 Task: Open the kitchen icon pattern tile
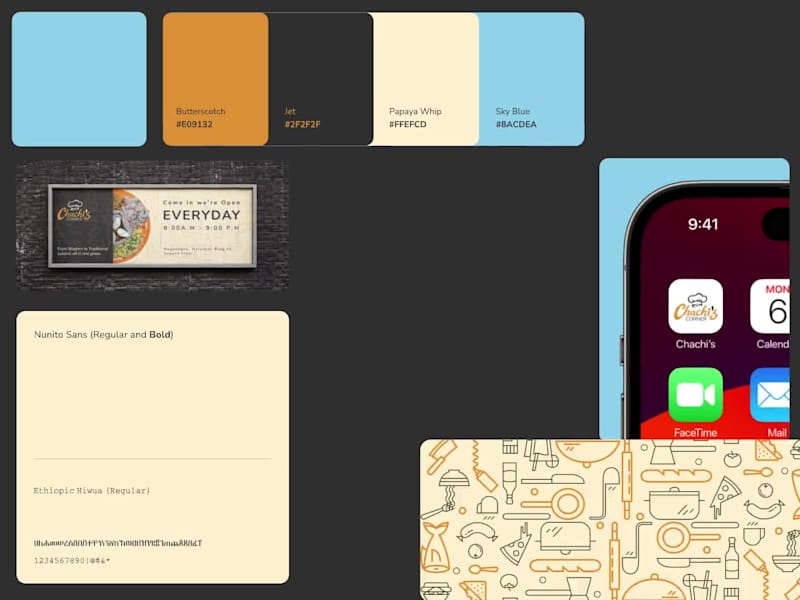[x=610, y=519]
